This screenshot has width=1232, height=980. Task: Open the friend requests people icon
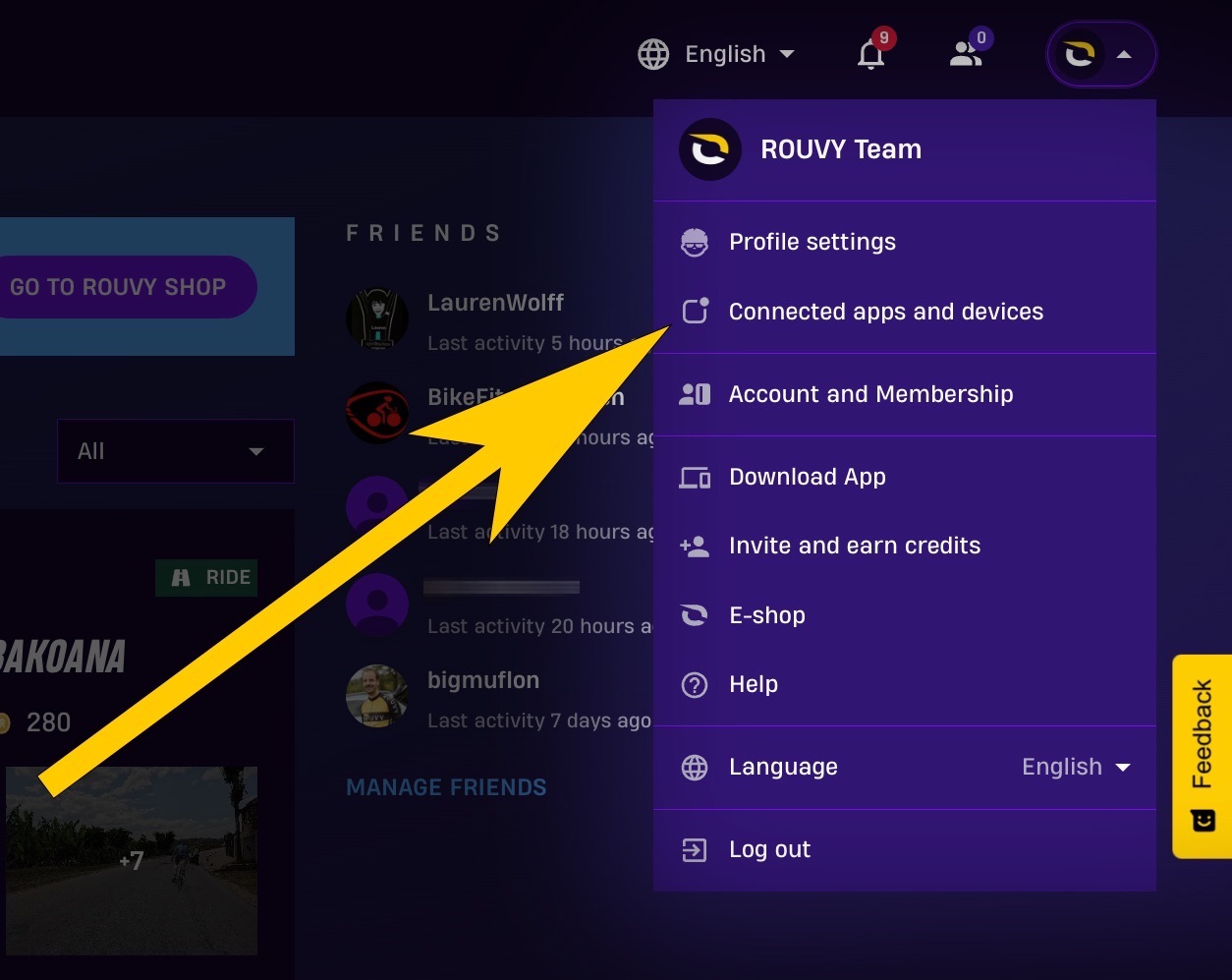pos(967,54)
